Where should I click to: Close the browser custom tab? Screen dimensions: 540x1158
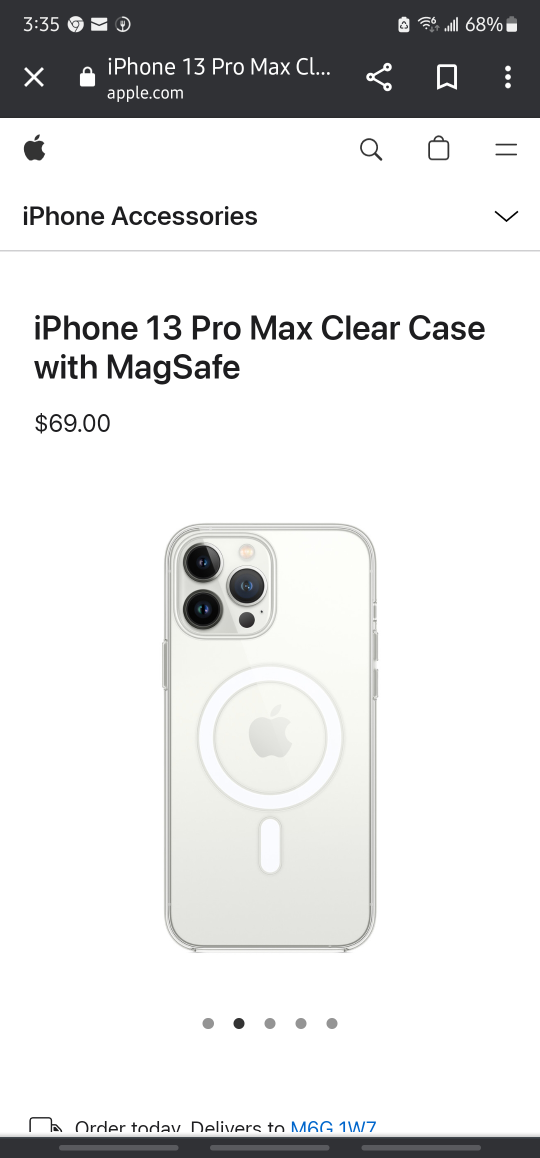click(34, 77)
